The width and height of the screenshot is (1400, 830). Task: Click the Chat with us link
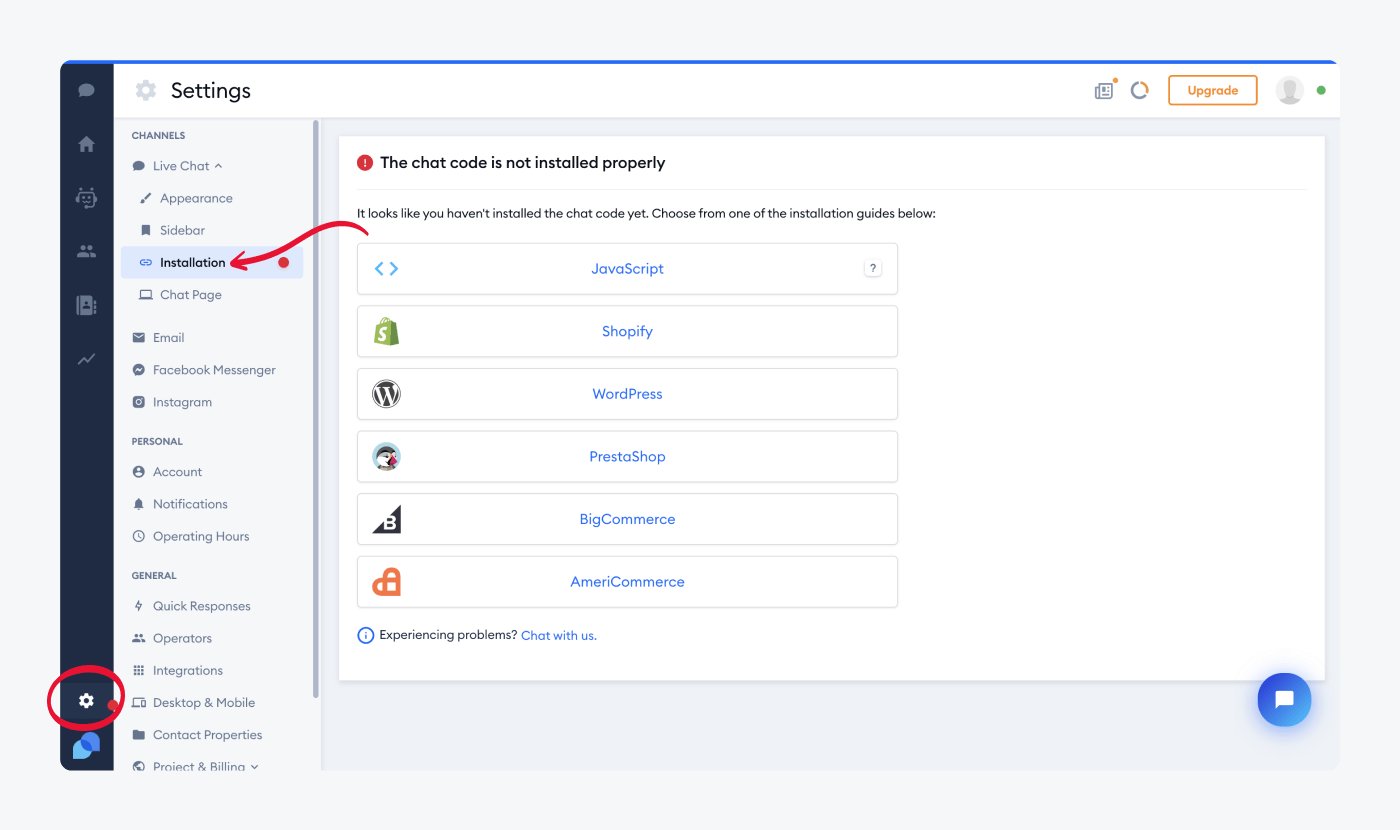[558, 635]
